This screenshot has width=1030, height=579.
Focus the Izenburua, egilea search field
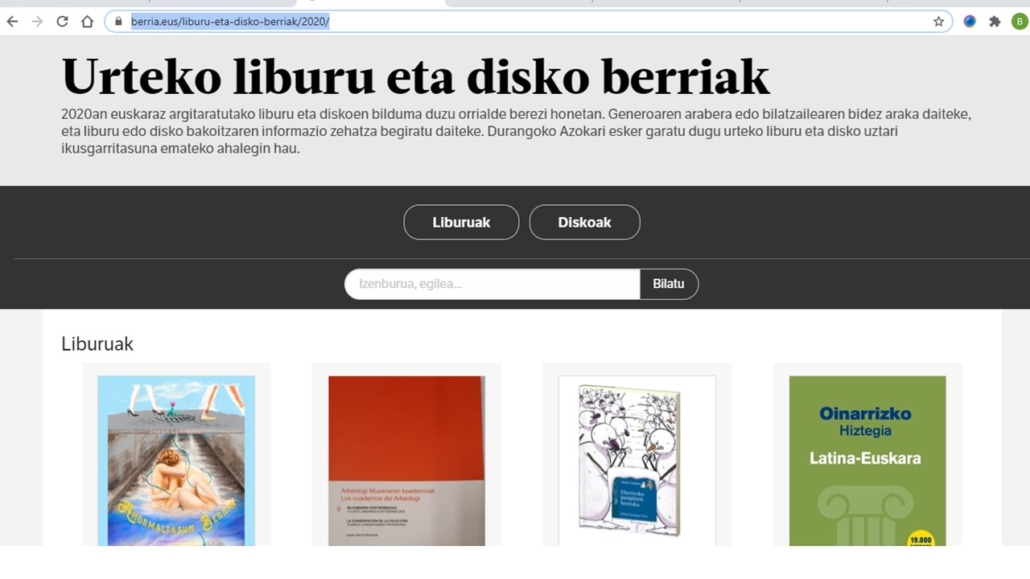pos(492,284)
